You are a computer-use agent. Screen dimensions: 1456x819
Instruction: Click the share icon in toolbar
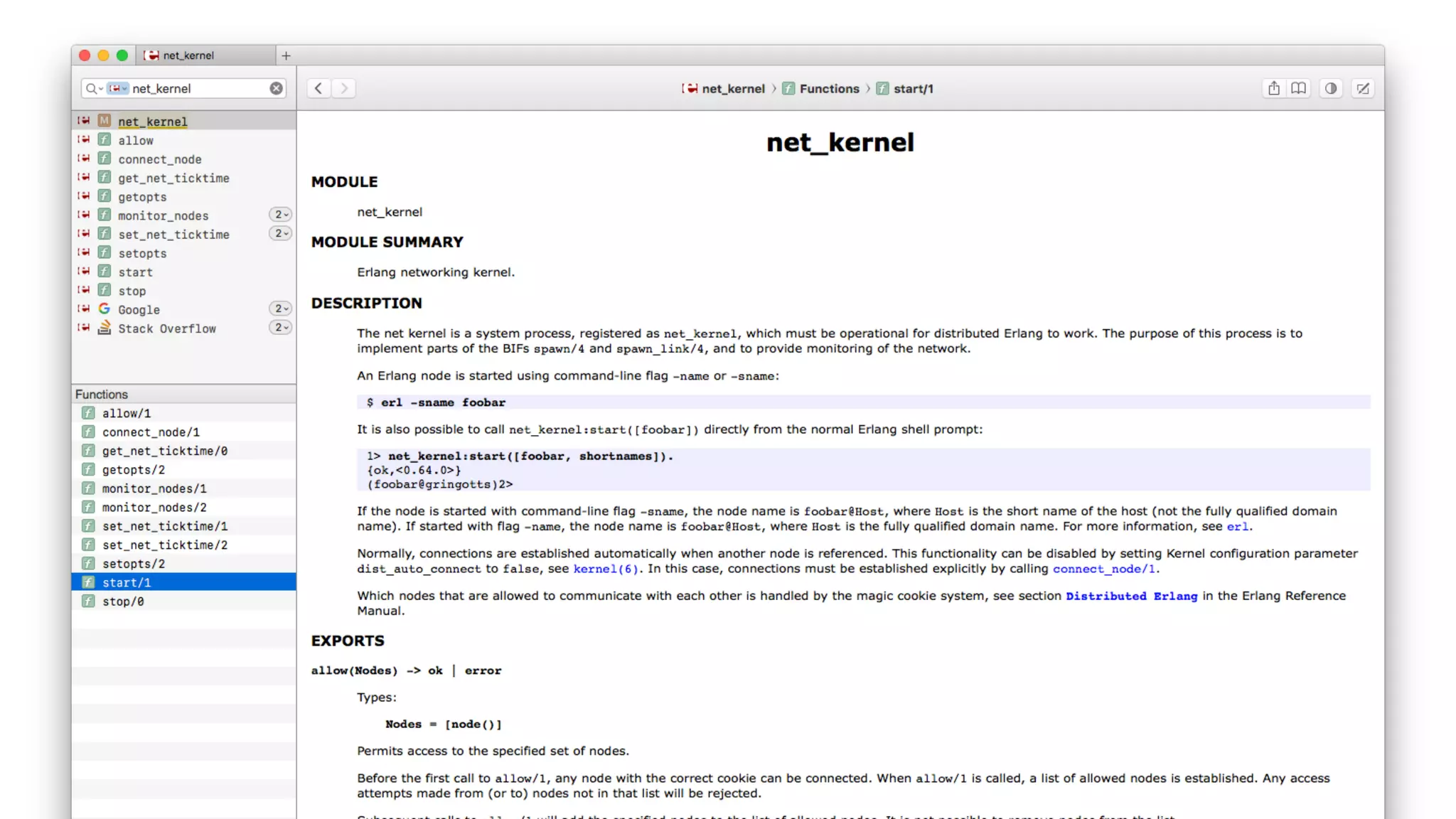1273,88
